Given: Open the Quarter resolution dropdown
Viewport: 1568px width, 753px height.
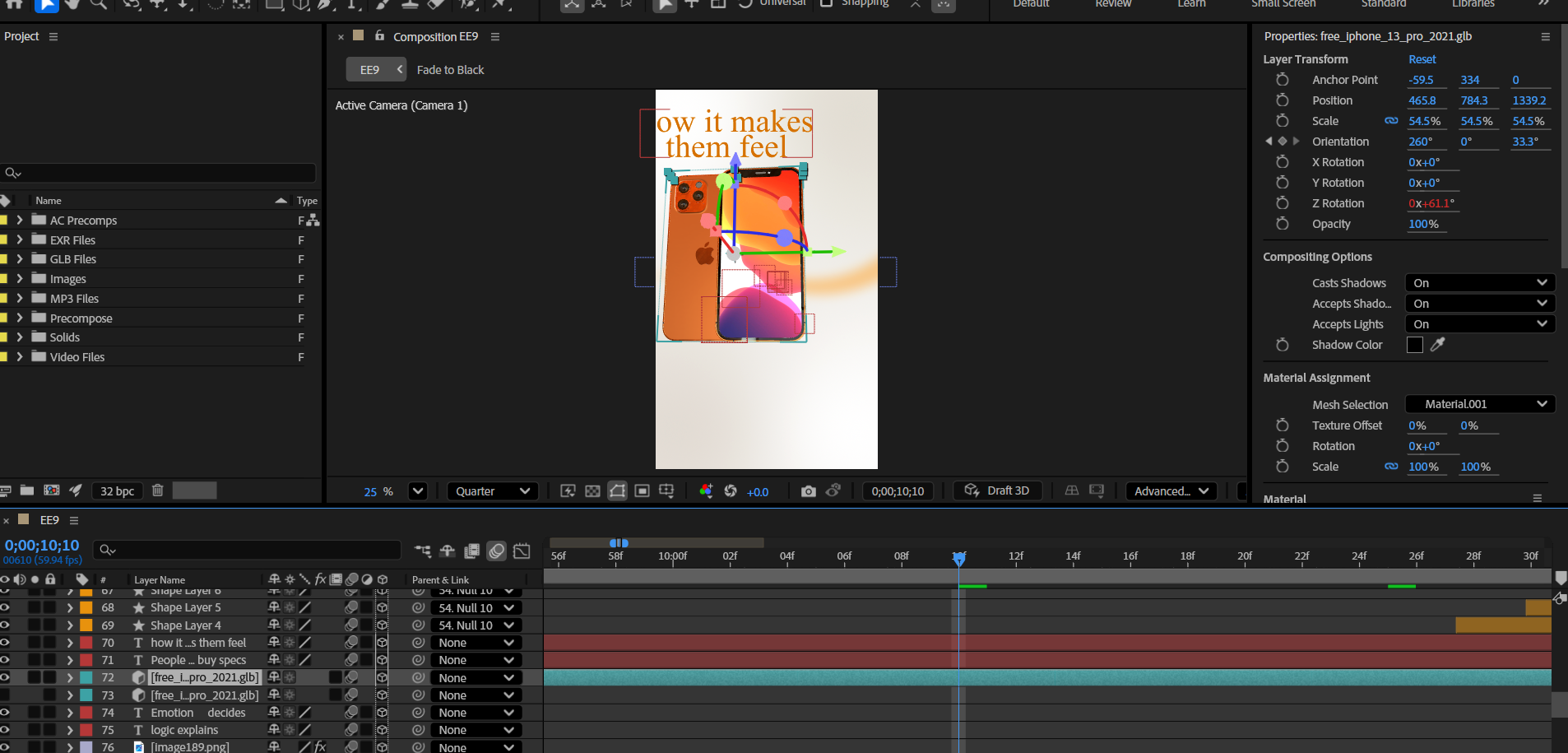Looking at the screenshot, I should click(492, 491).
